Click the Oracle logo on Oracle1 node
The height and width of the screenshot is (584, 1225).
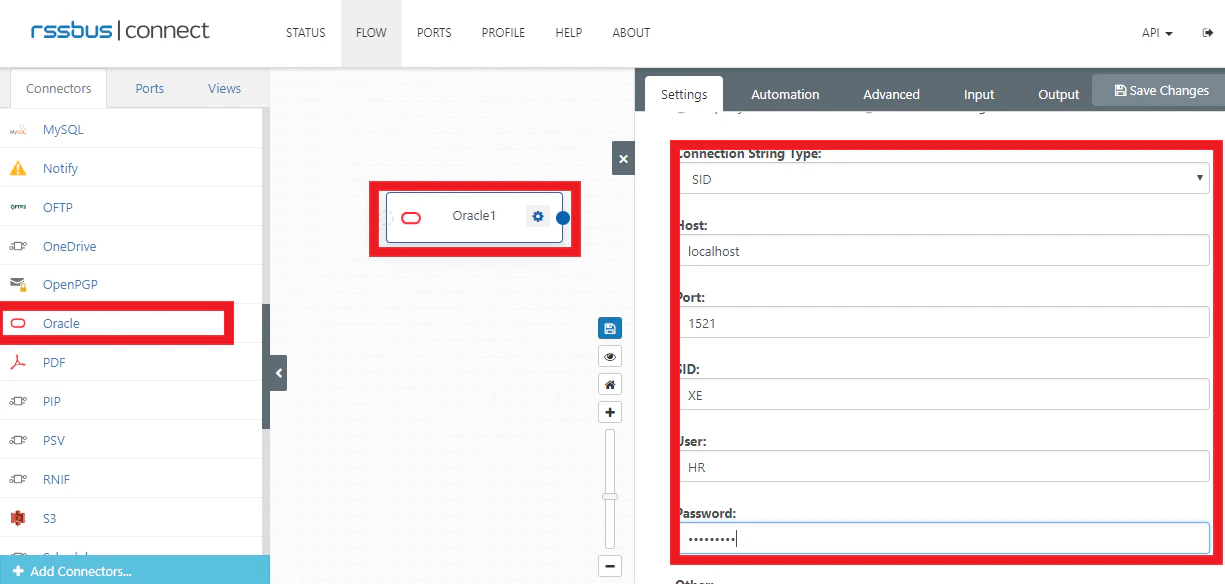click(x=411, y=218)
